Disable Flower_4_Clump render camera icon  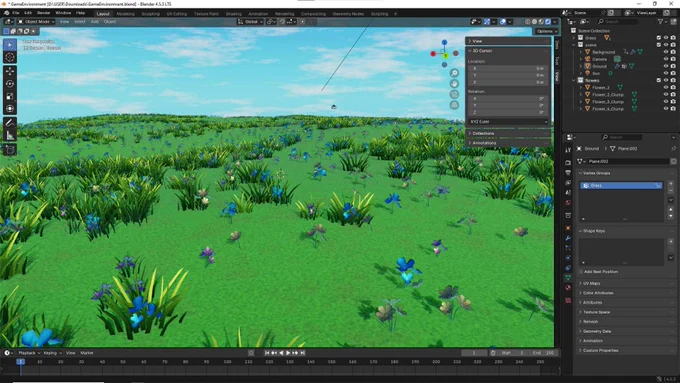pos(673,108)
